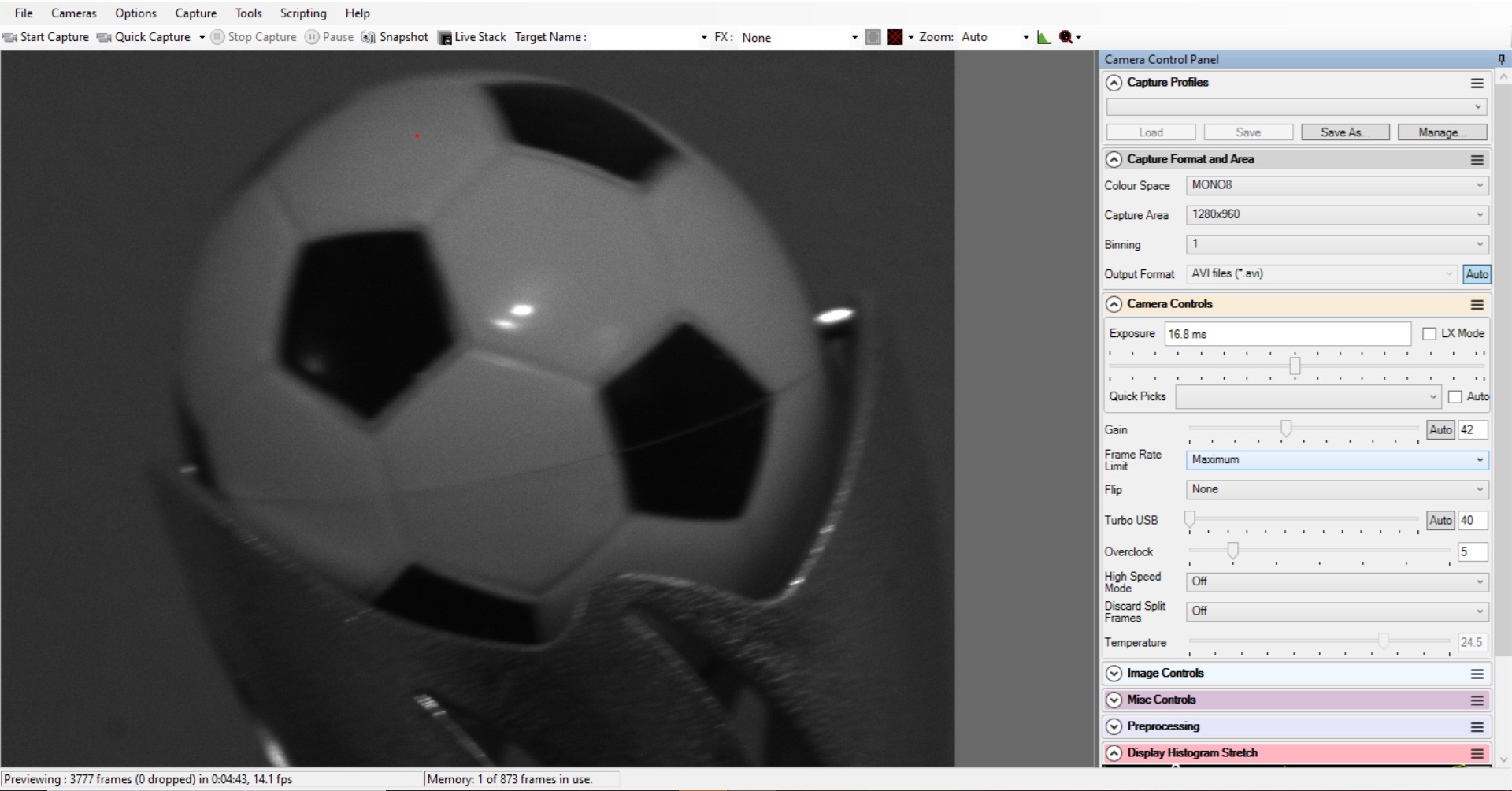Screen dimensions: 1512x791
Task: Click the selection area icon near Zoom
Action: coord(873,37)
